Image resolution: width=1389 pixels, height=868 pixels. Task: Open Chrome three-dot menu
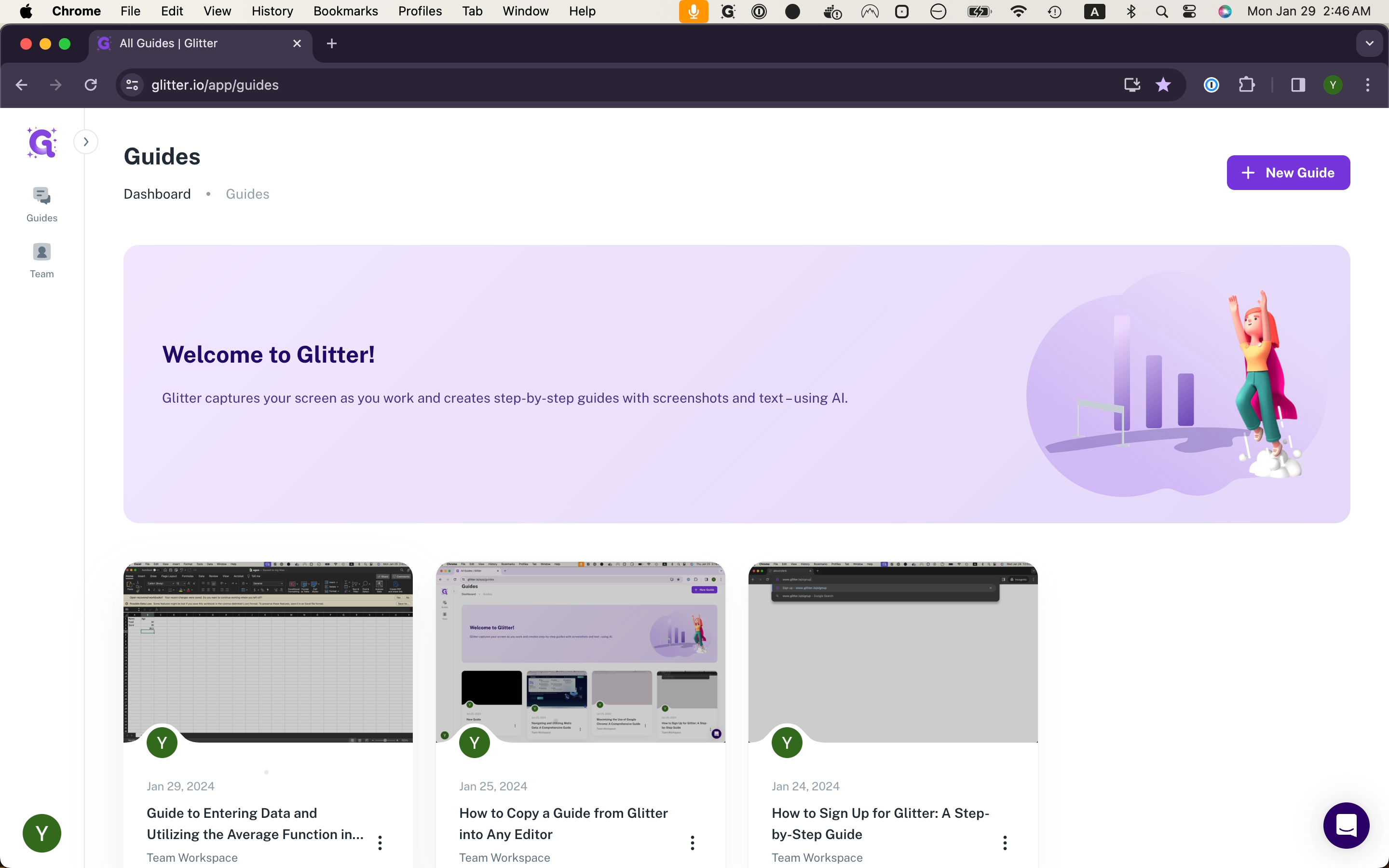pyautogui.click(x=1368, y=85)
